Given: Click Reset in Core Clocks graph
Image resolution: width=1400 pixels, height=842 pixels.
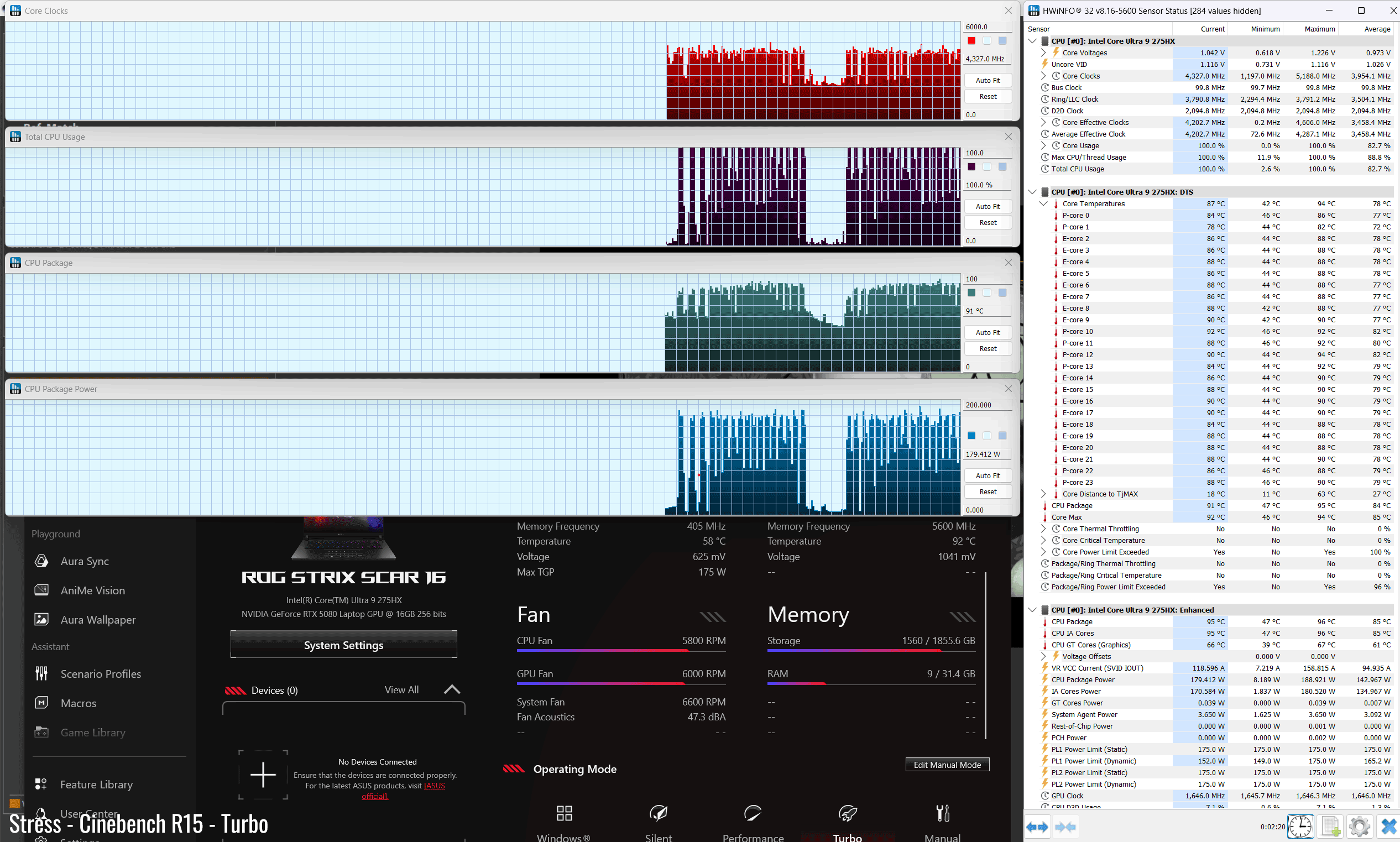Looking at the screenshot, I should 988,96.
